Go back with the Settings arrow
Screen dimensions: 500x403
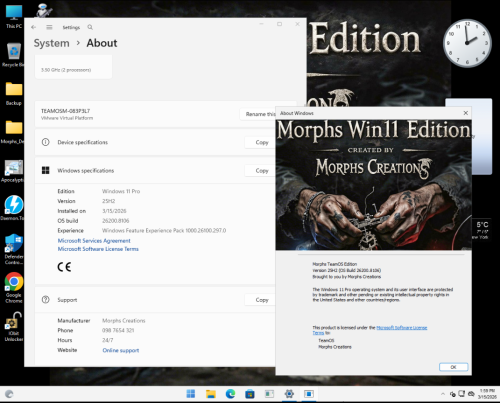click(x=33, y=27)
